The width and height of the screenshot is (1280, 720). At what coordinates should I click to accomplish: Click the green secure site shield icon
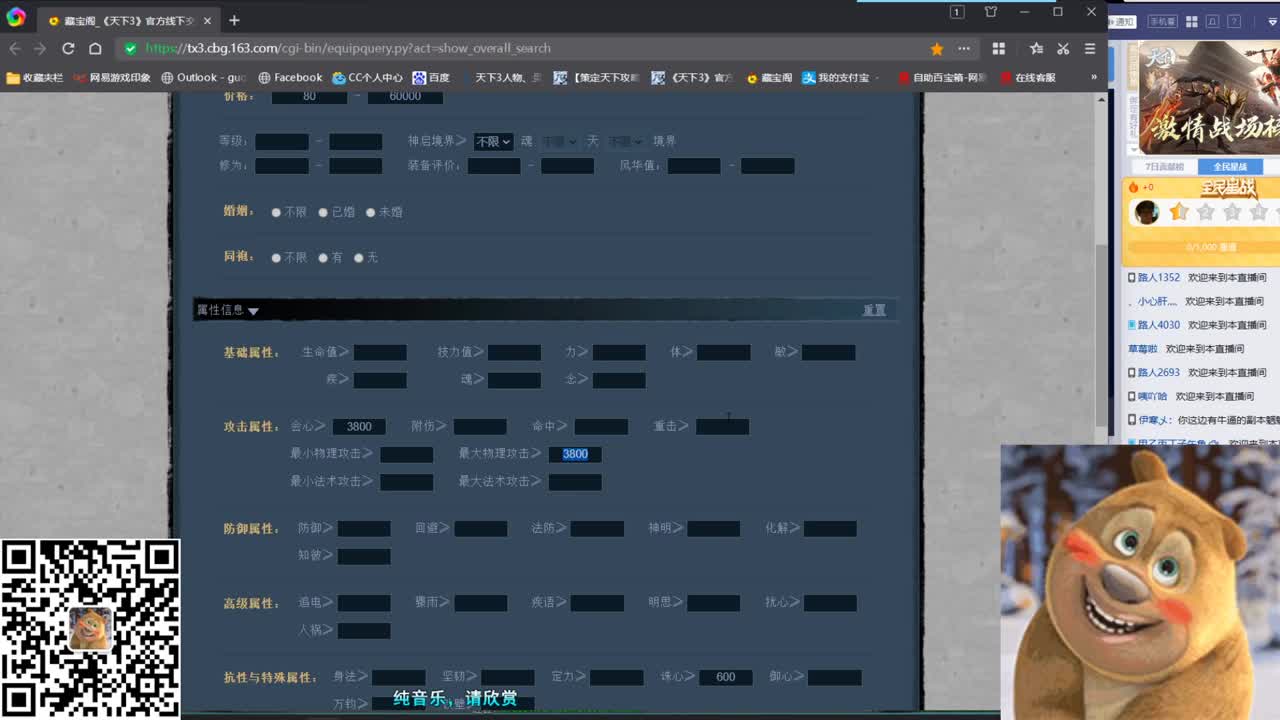coord(131,48)
